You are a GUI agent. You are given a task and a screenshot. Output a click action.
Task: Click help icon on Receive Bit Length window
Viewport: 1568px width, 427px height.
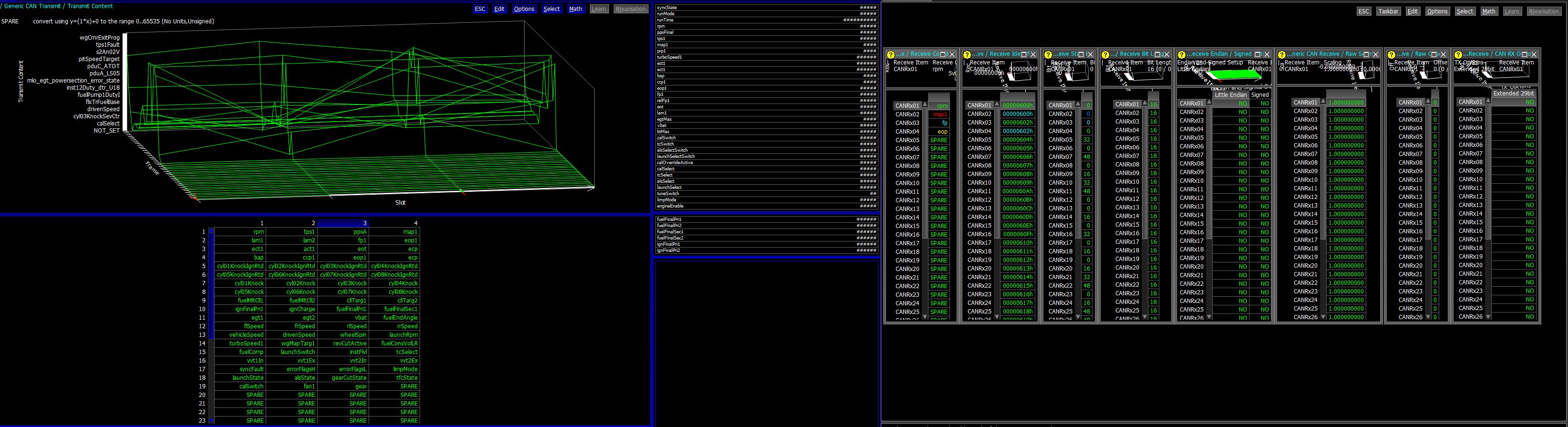tap(1105, 55)
